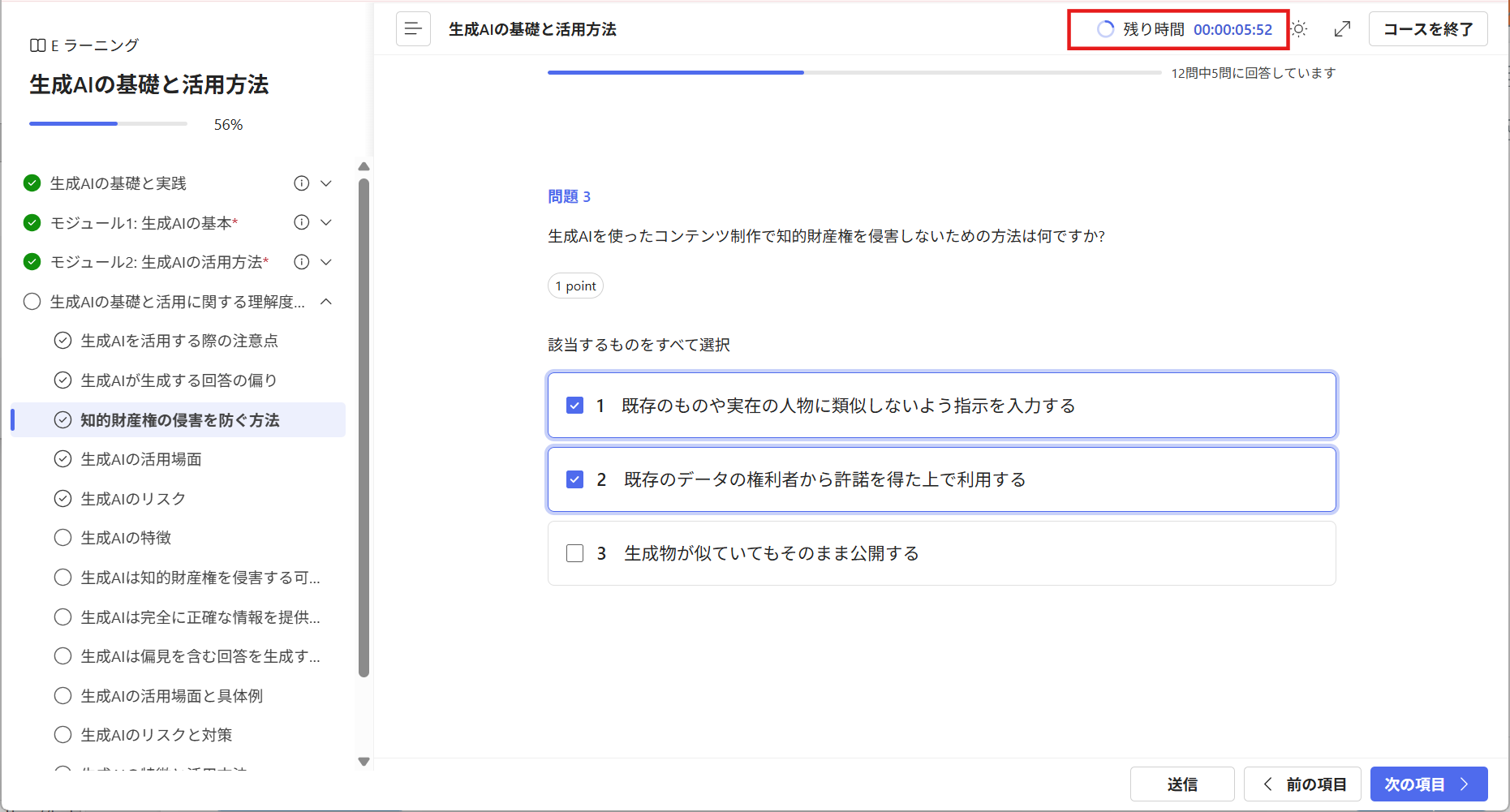1510x812 pixels.
Task: Click the spinner icon next to 残り時間
Action: [1105, 29]
